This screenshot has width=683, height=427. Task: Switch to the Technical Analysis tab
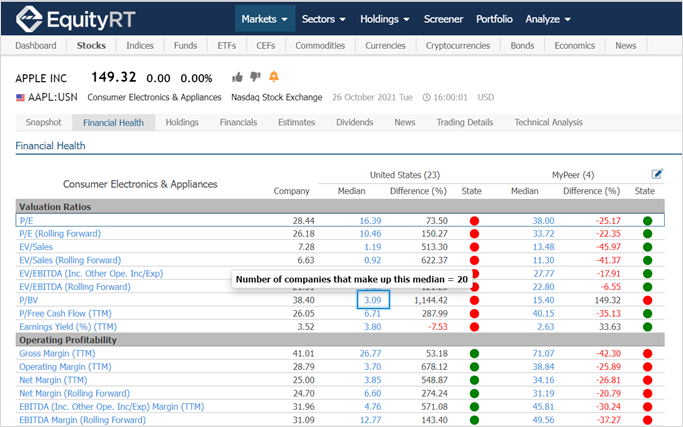[548, 122]
